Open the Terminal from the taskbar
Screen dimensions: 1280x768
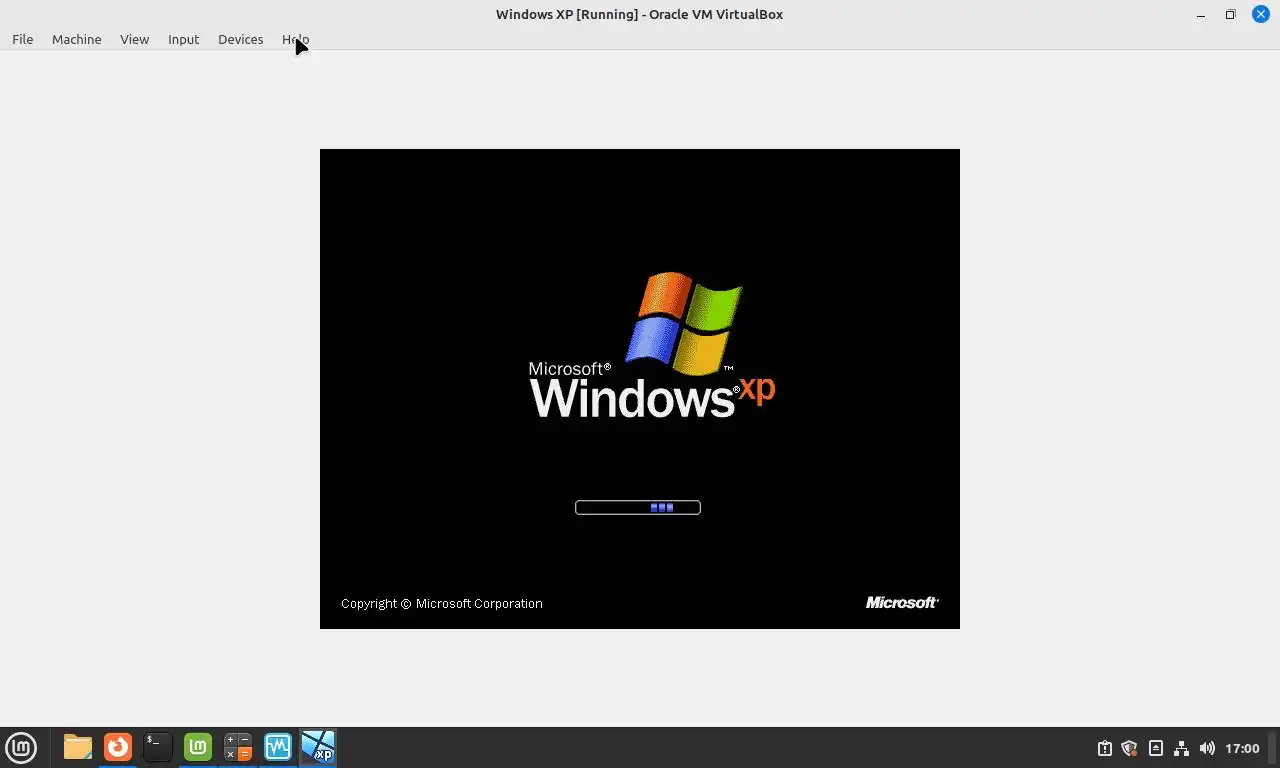[x=158, y=747]
